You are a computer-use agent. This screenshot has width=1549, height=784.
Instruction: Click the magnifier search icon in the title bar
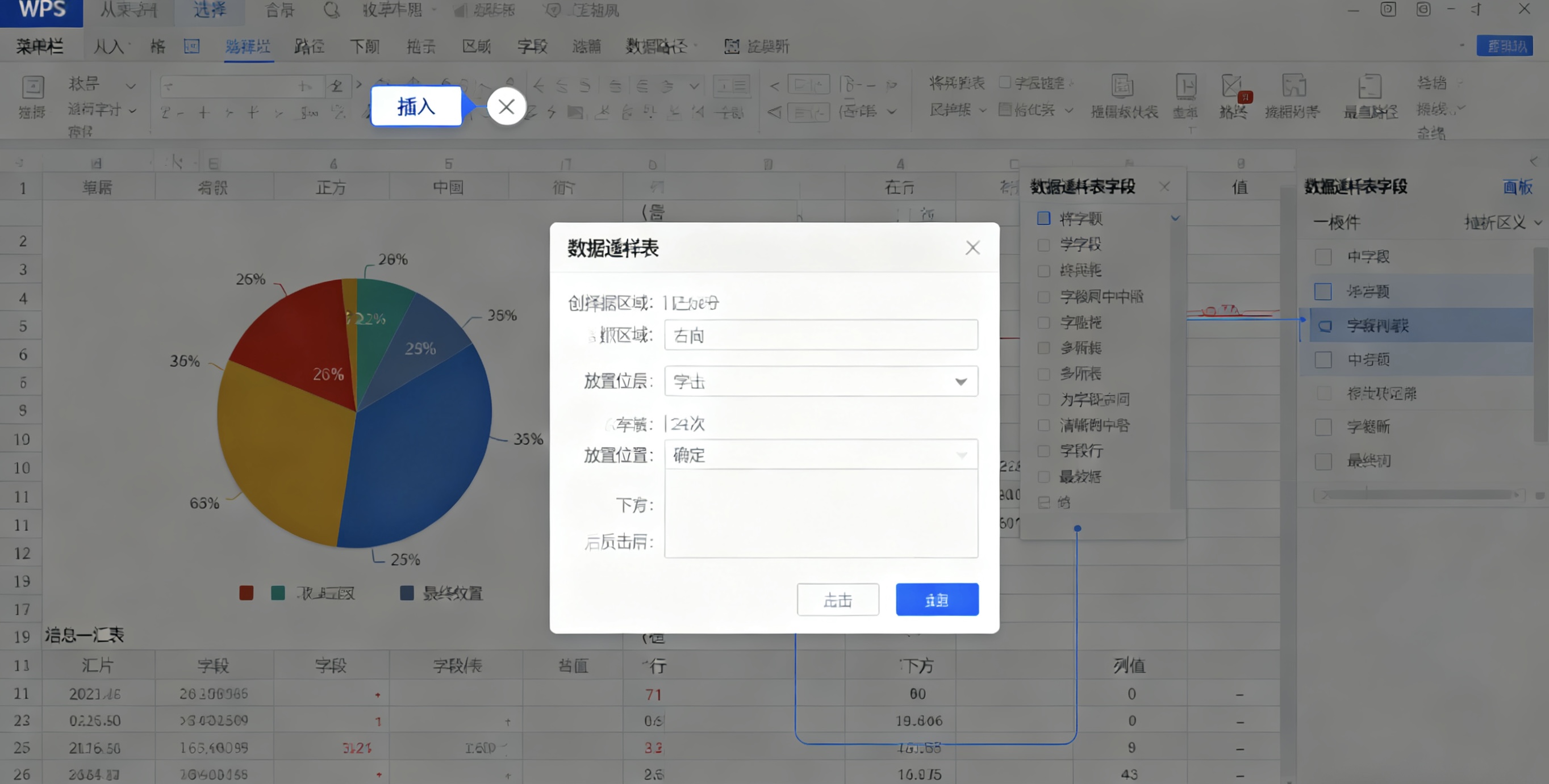point(331,10)
